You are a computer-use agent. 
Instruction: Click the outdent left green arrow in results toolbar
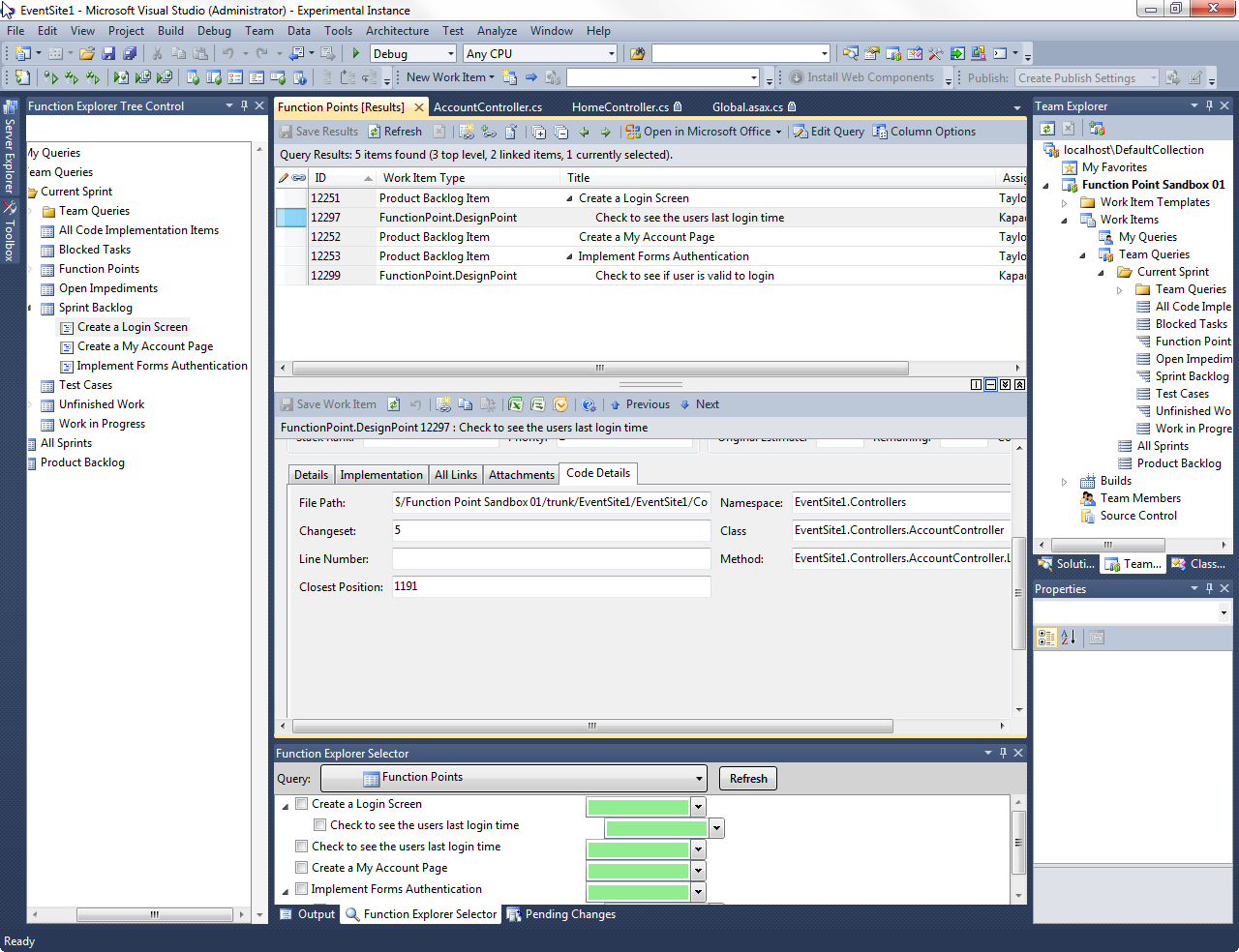click(x=584, y=132)
